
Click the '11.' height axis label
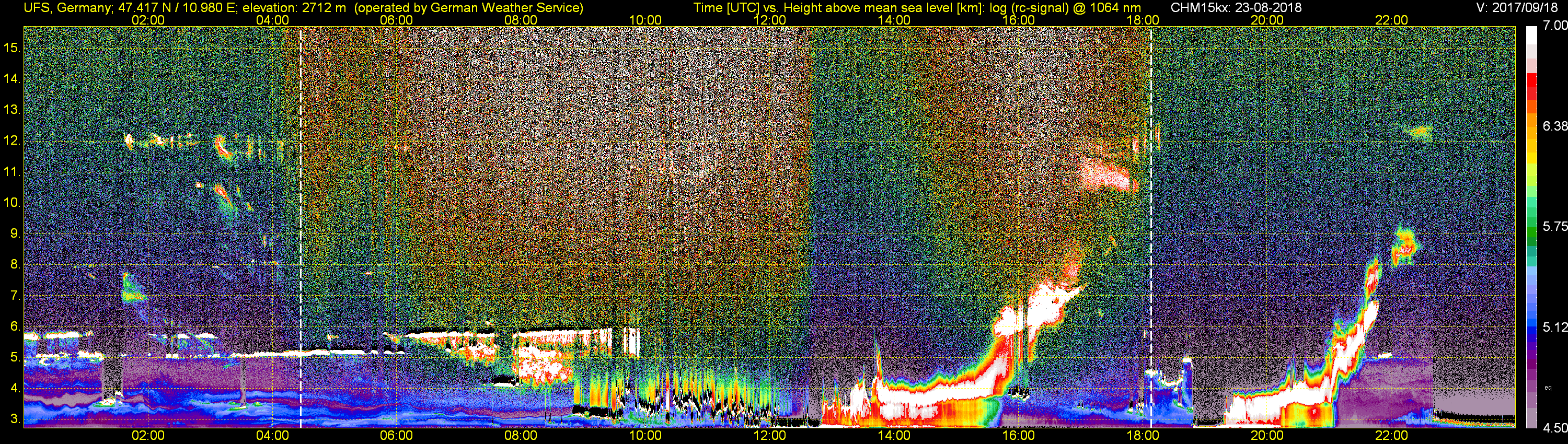pyautogui.click(x=12, y=172)
